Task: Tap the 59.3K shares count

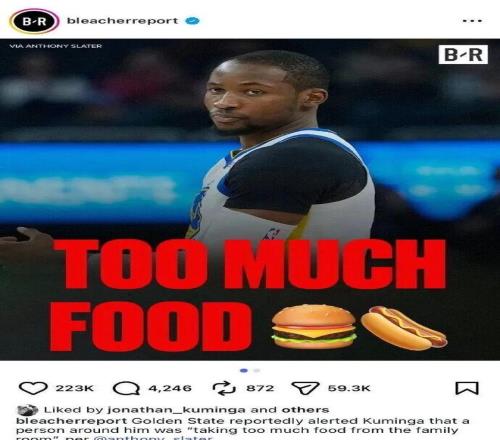Action: click(x=349, y=388)
